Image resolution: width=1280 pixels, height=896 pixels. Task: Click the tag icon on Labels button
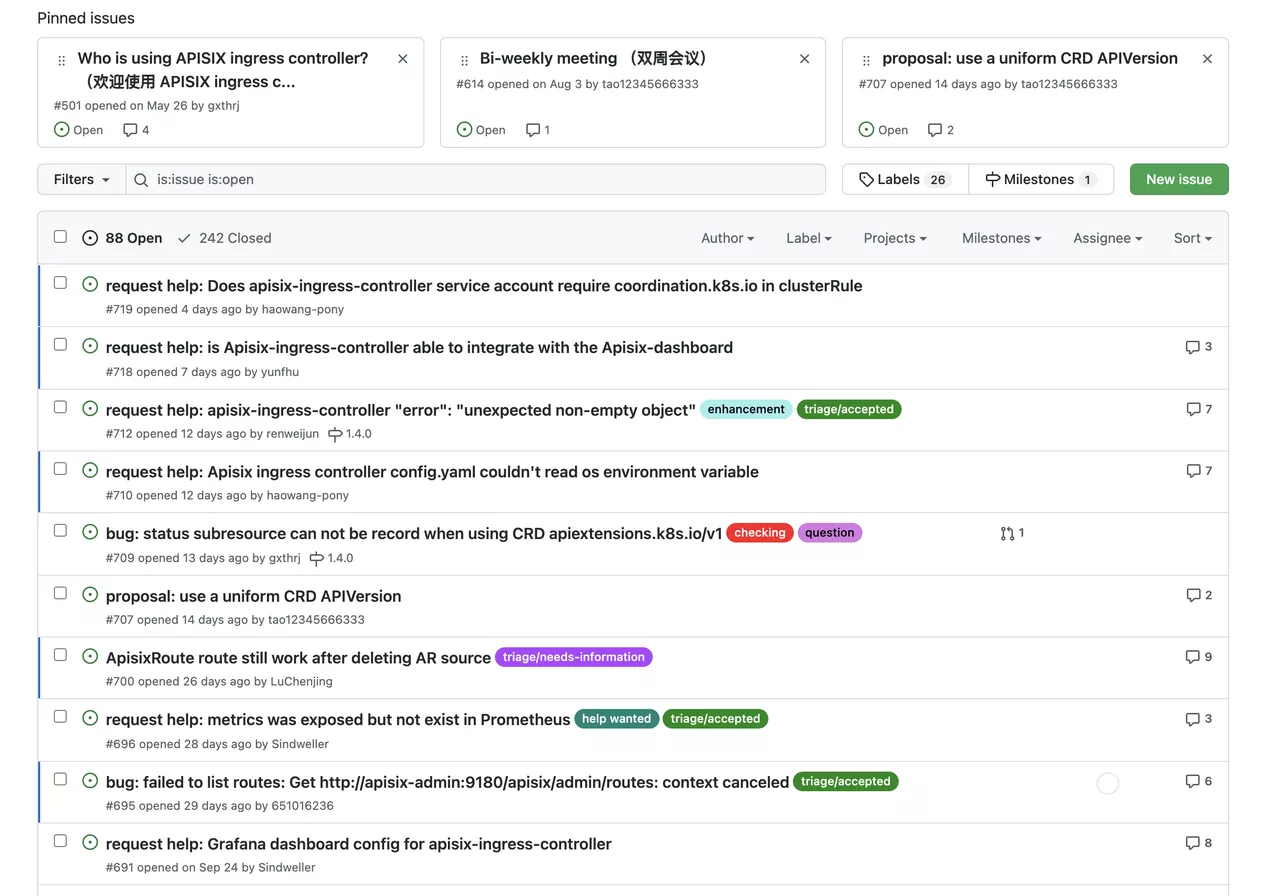coord(866,180)
